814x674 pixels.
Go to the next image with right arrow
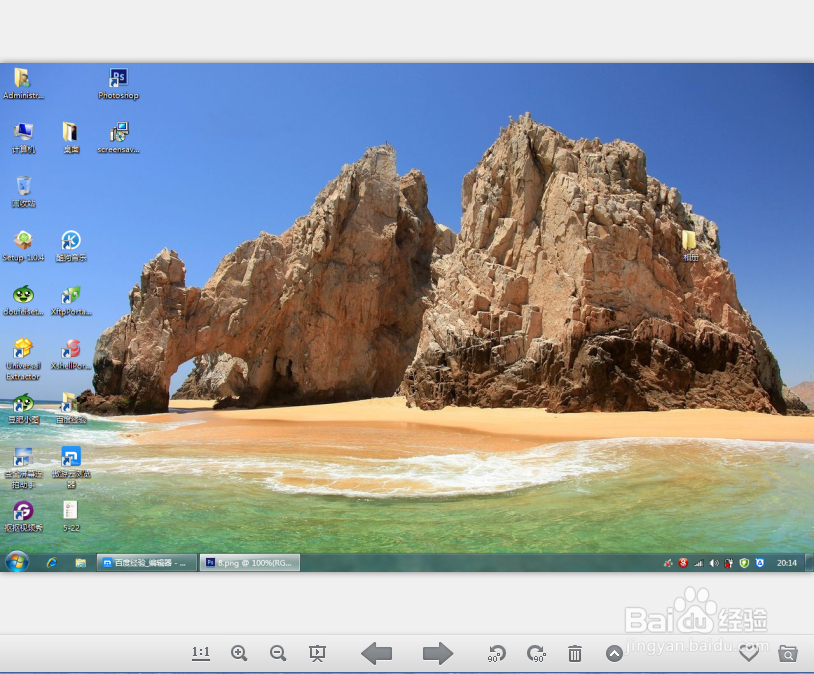[438, 653]
